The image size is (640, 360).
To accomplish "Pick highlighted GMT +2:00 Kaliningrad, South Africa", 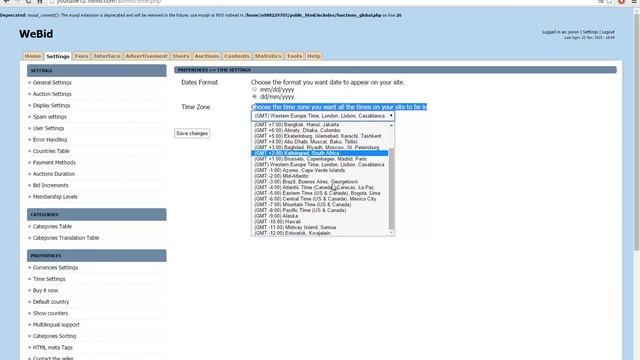I will (x=320, y=153).
